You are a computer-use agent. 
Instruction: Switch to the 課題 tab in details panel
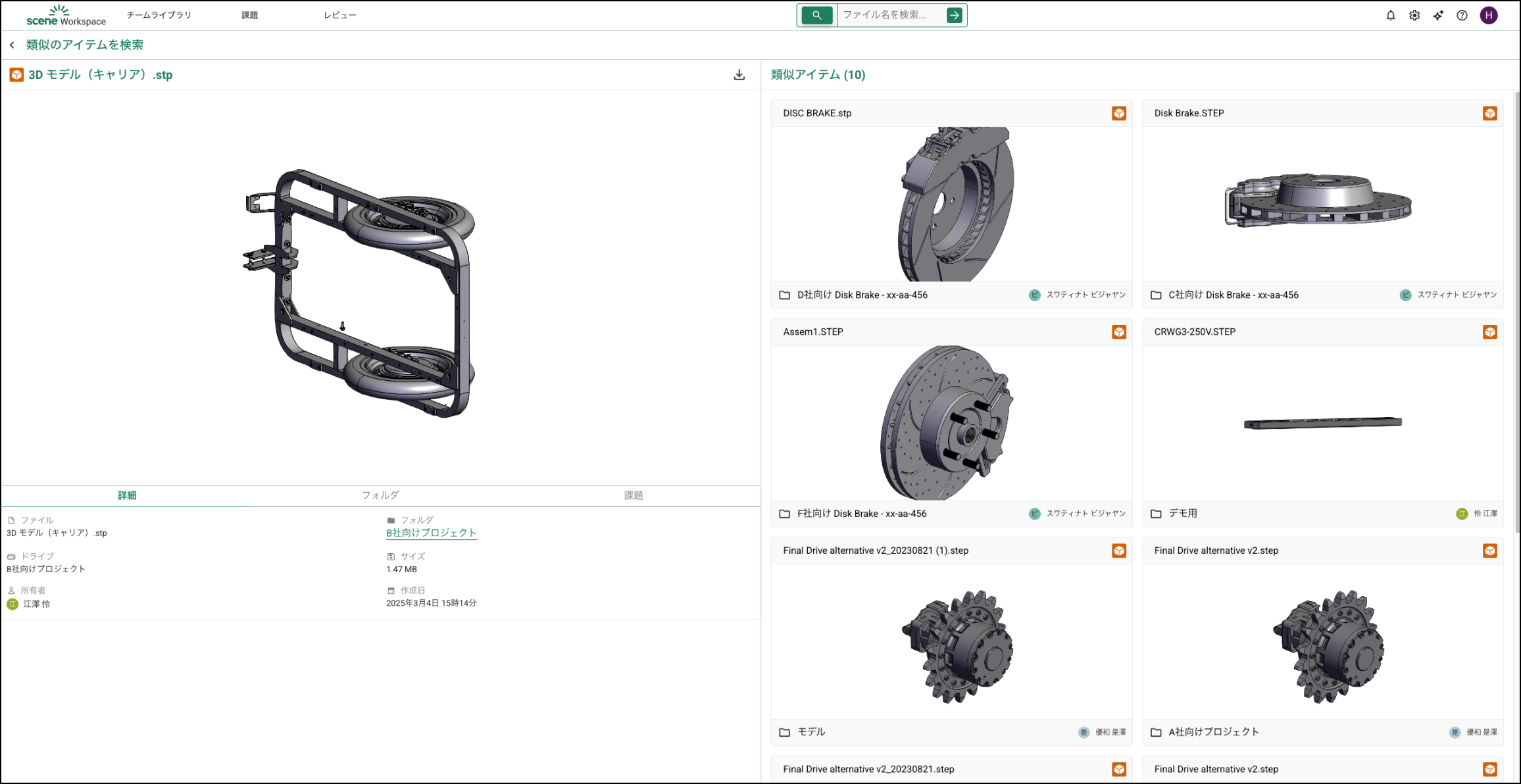tap(633, 495)
